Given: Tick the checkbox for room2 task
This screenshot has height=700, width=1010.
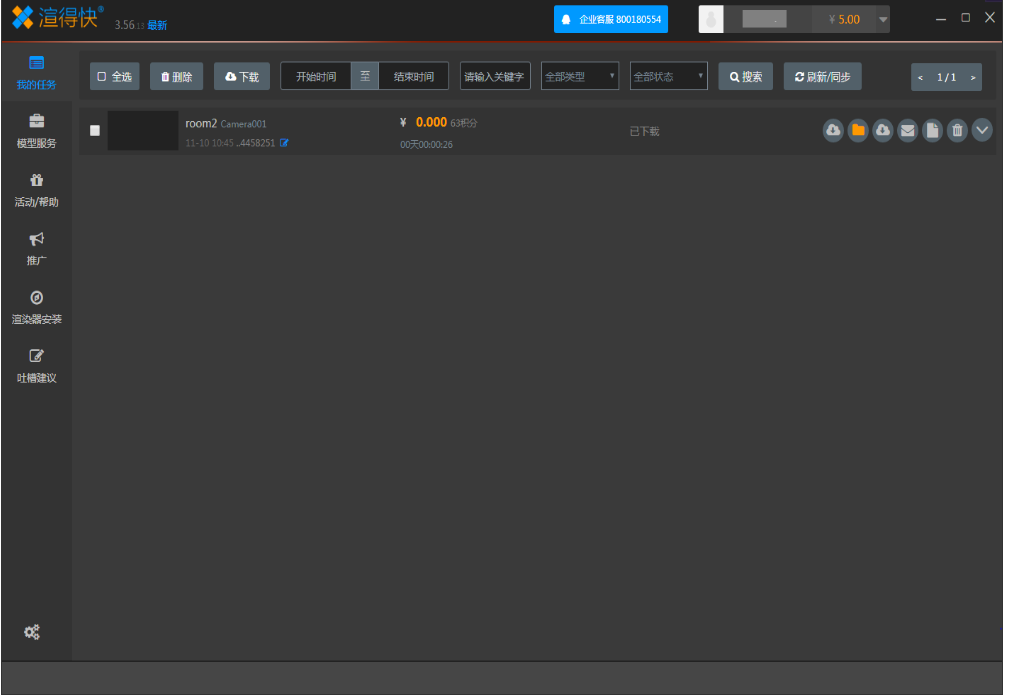Looking at the screenshot, I should pyautogui.click(x=95, y=130).
